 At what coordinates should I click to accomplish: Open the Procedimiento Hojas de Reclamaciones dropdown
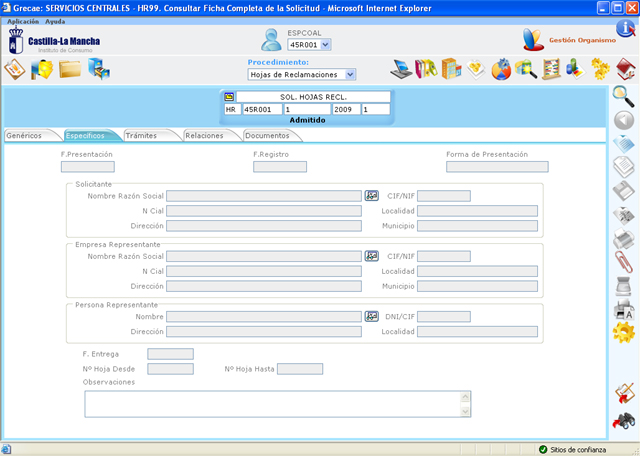[x=350, y=75]
